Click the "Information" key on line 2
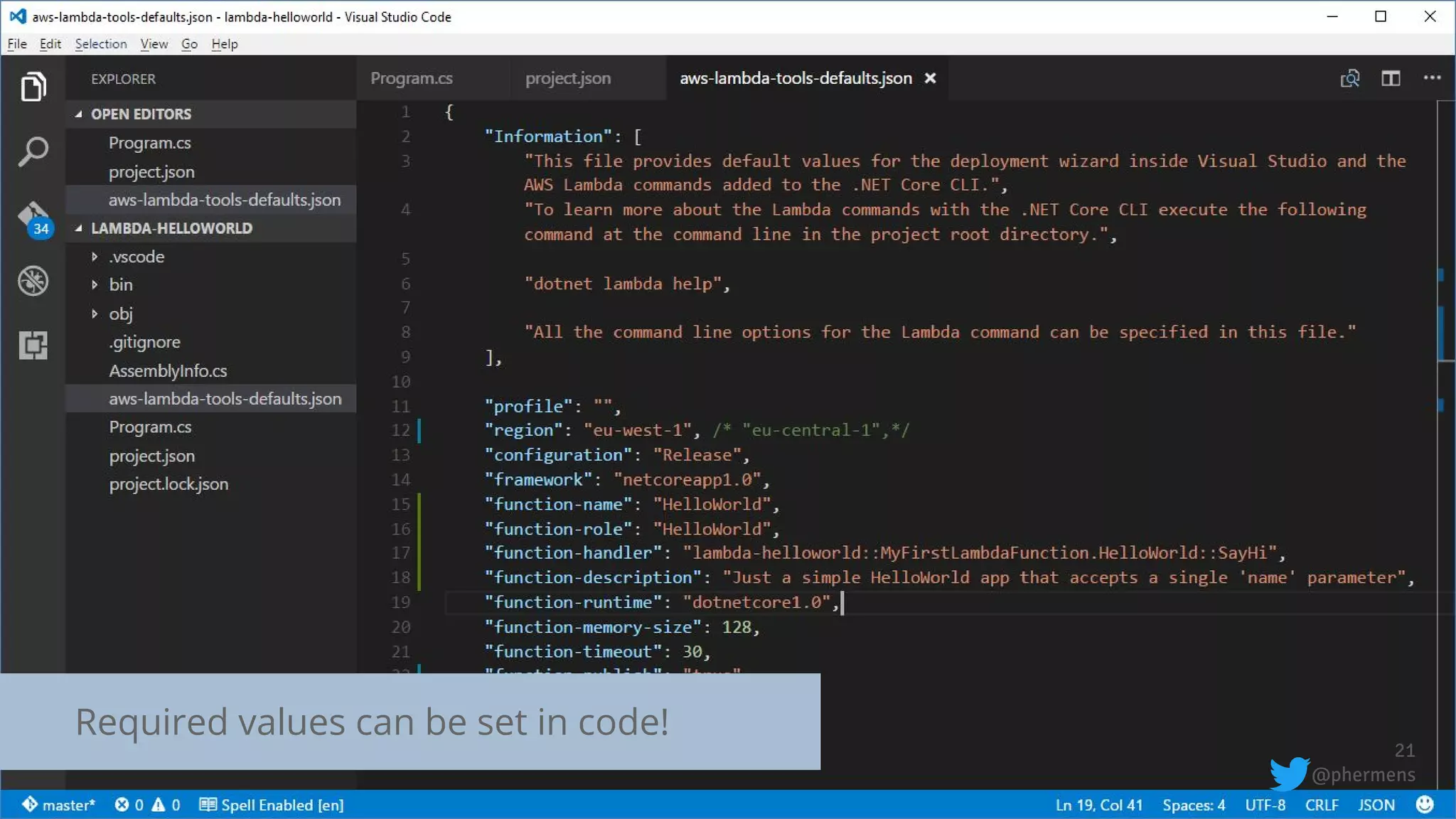Image resolution: width=1456 pixels, height=819 pixels. (548, 136)
